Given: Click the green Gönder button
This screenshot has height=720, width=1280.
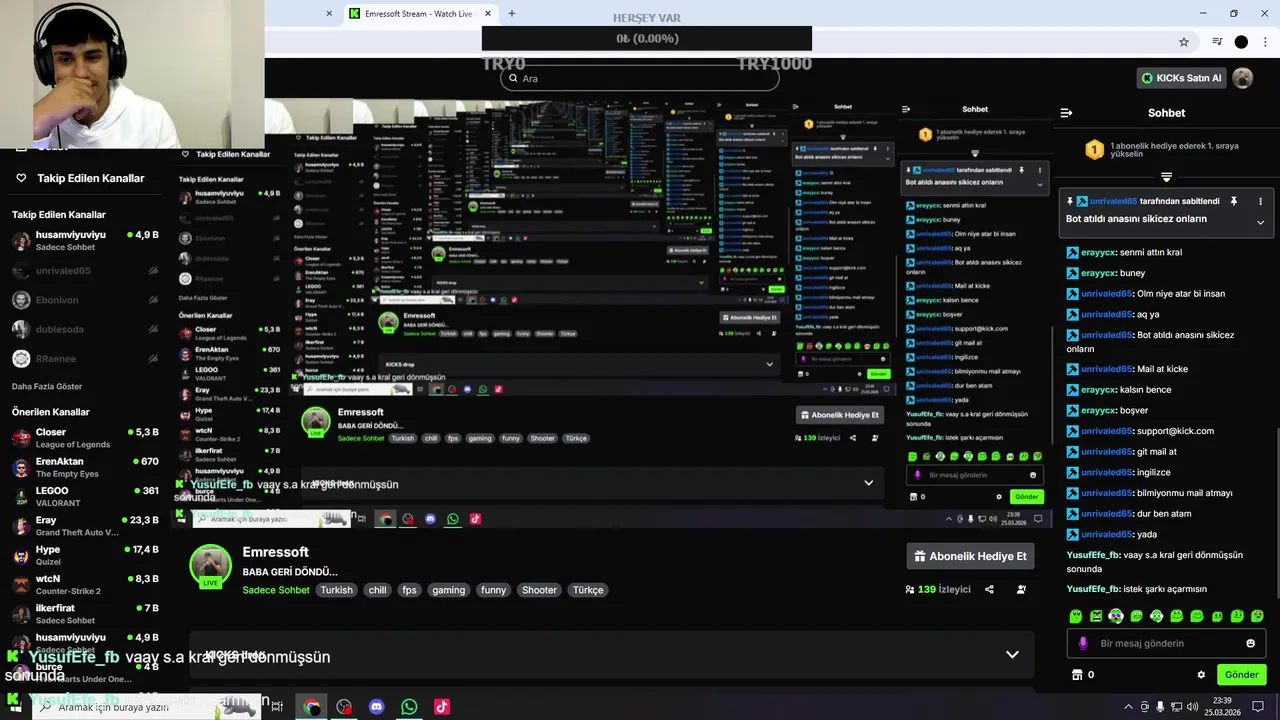Looking at the screenshot, I should pos(1241,675).
